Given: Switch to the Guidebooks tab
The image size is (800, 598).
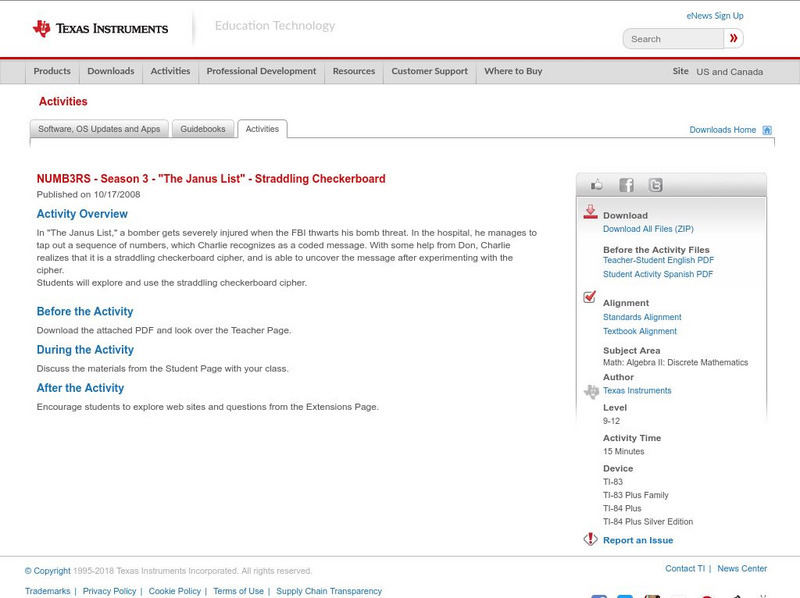Looking at the screenshot, I should (x=203, y=129).
